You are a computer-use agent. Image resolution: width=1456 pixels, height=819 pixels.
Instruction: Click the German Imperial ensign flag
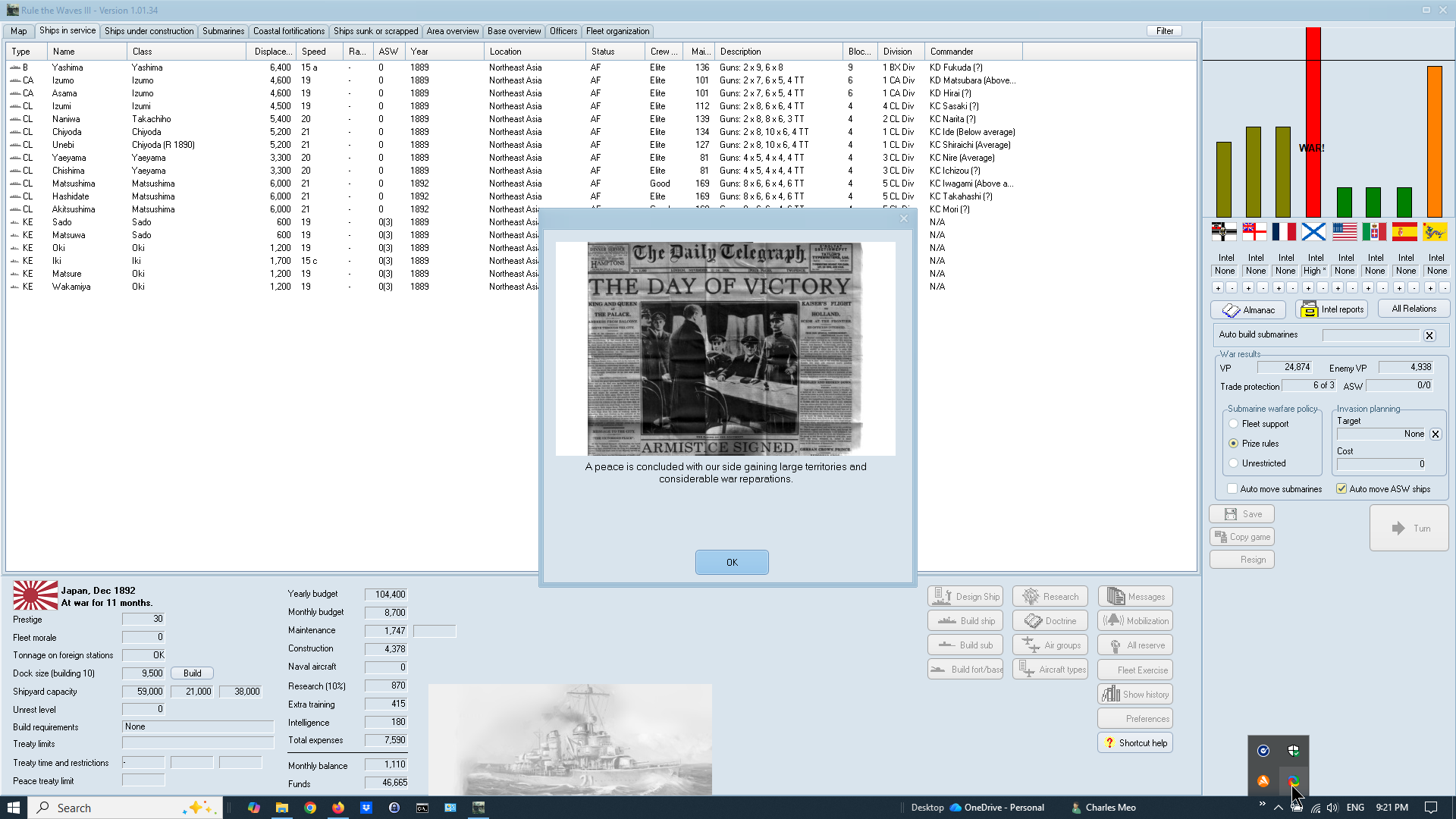pos(1224,232)
